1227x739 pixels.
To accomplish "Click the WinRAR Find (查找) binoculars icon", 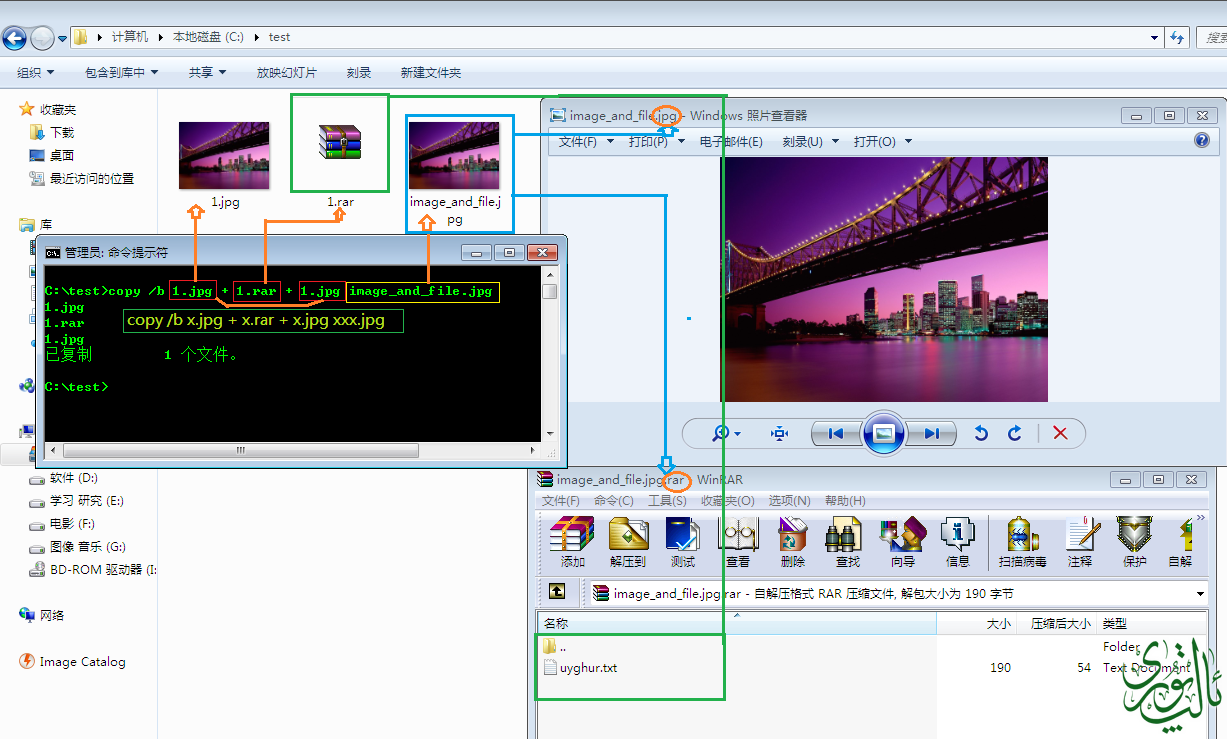I will tap(847, 541).
